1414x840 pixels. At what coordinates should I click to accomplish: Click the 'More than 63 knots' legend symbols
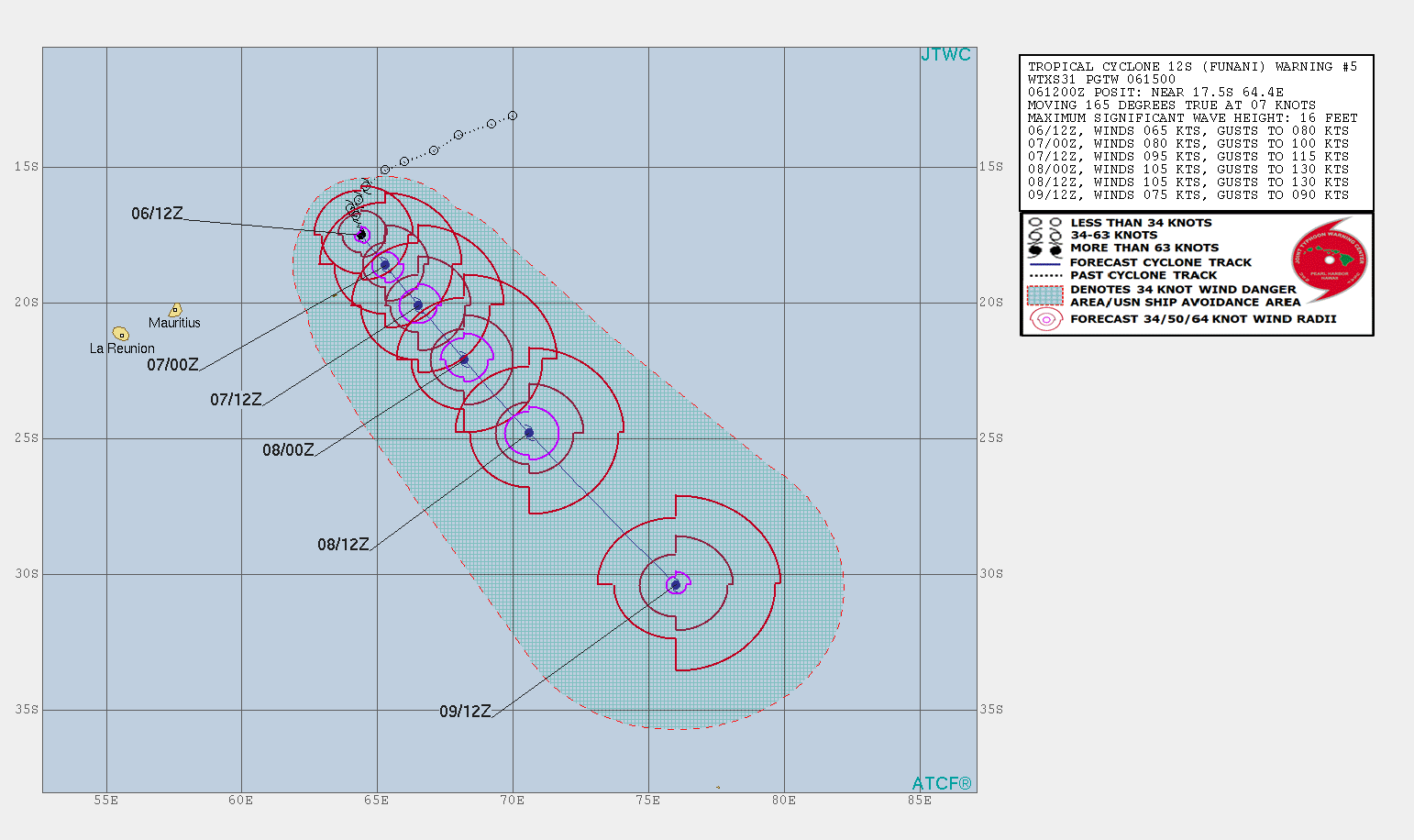point(1044,249)
